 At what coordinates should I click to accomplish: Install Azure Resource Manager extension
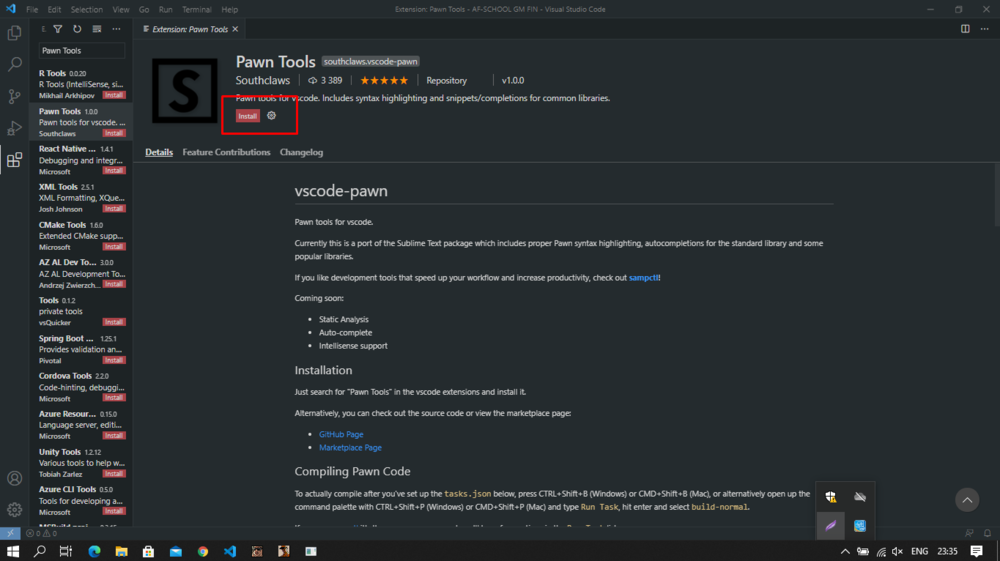[x=114, y=436]
